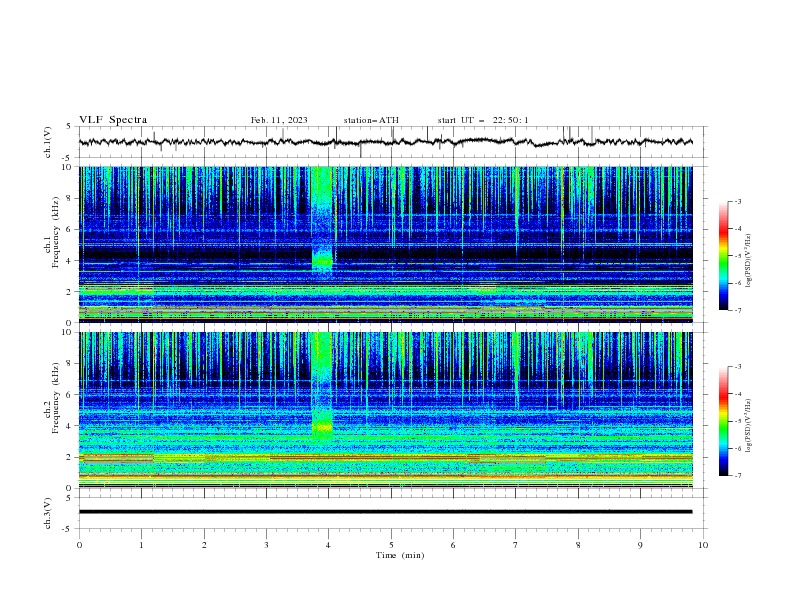Click the time axis tick label '10'
This screenshot has width=792, height=612.
[703, 545]
